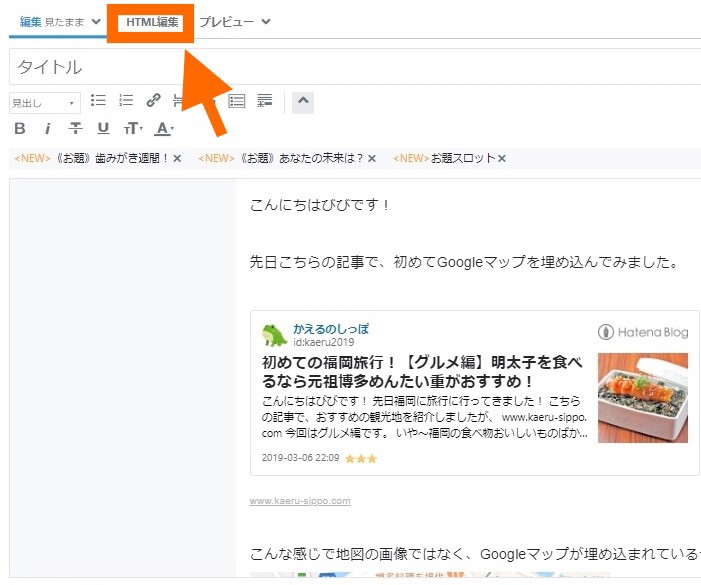Click the 先日こちらの記事で paragraph
Screen dimensions: 701x585
pyautogui.click(x=464, y=262)
